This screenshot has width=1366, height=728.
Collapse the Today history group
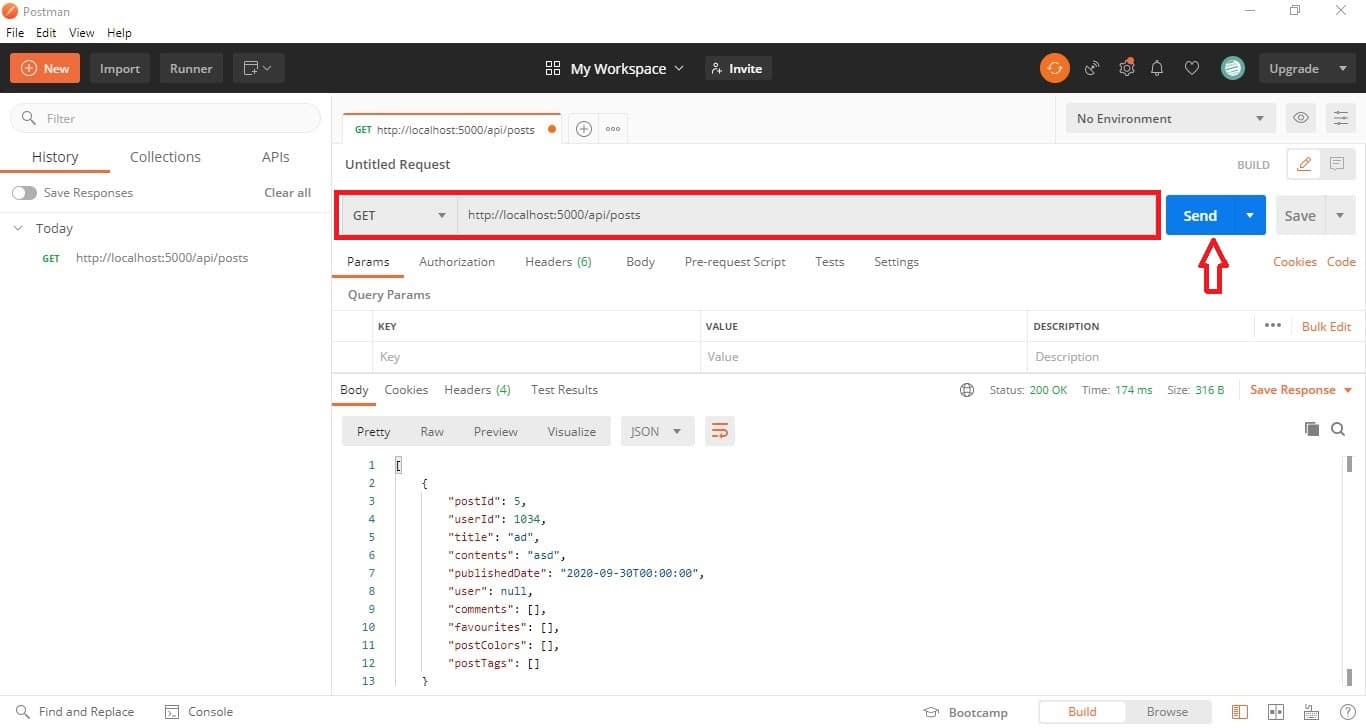click(x=17, y=228)
